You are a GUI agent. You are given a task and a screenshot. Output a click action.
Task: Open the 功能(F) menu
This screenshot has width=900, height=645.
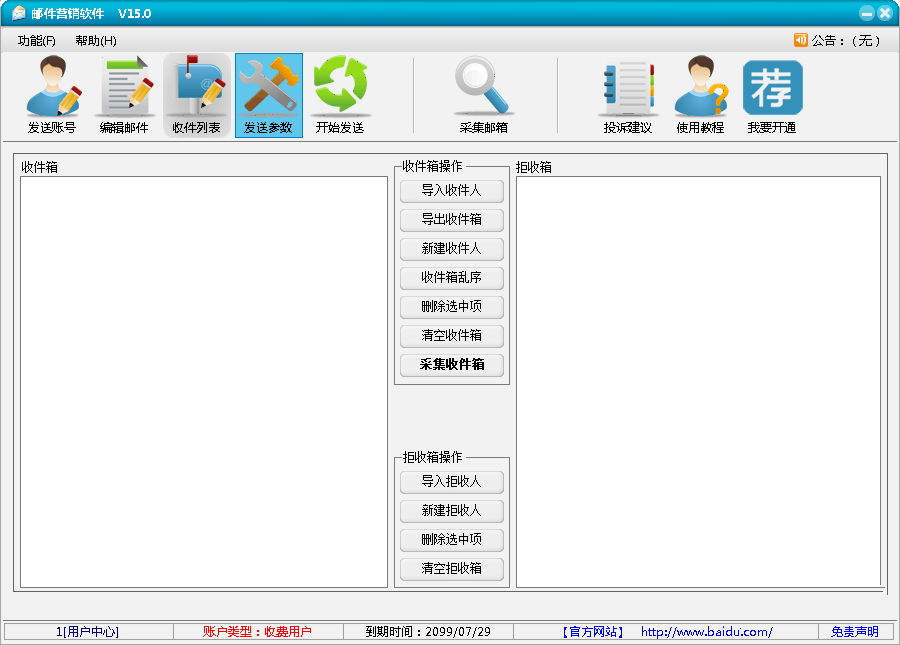pos(36,41)
